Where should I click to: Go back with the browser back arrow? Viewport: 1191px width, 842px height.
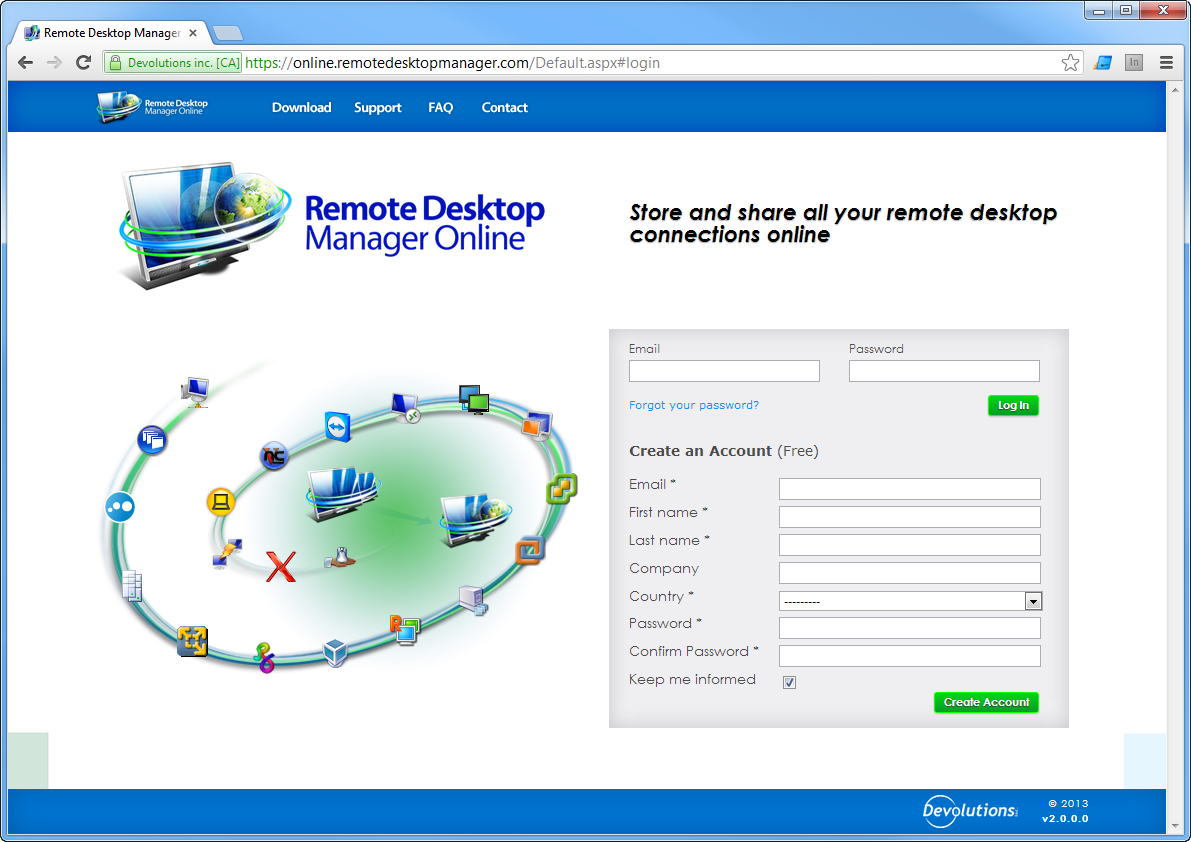(x=25, y=63)
